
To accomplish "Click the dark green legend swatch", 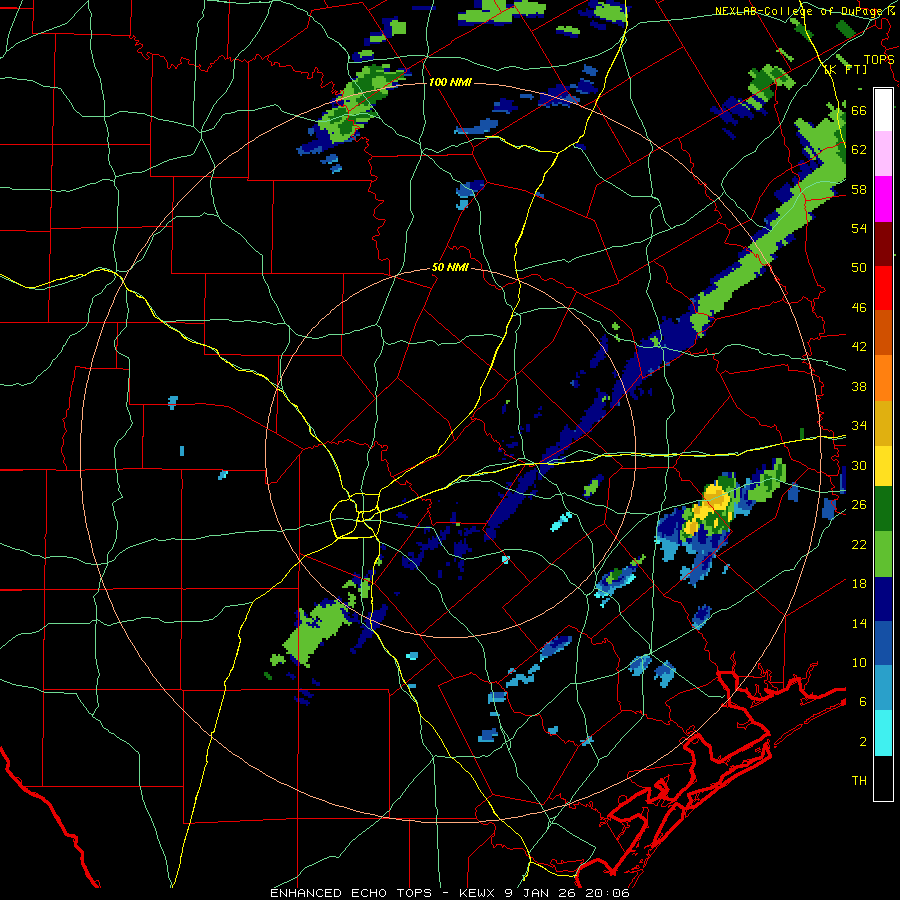I will point(883,509).
